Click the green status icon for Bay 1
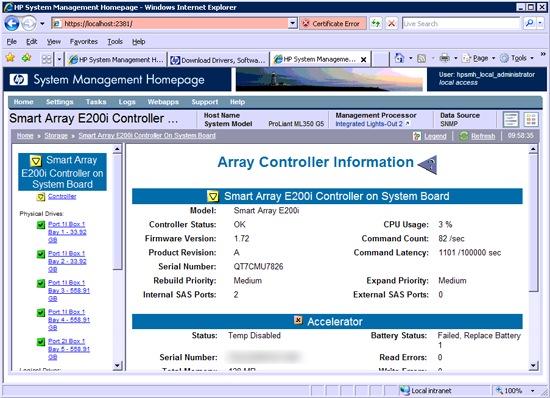This screenshot has height=398, width=550. point(41,225)
